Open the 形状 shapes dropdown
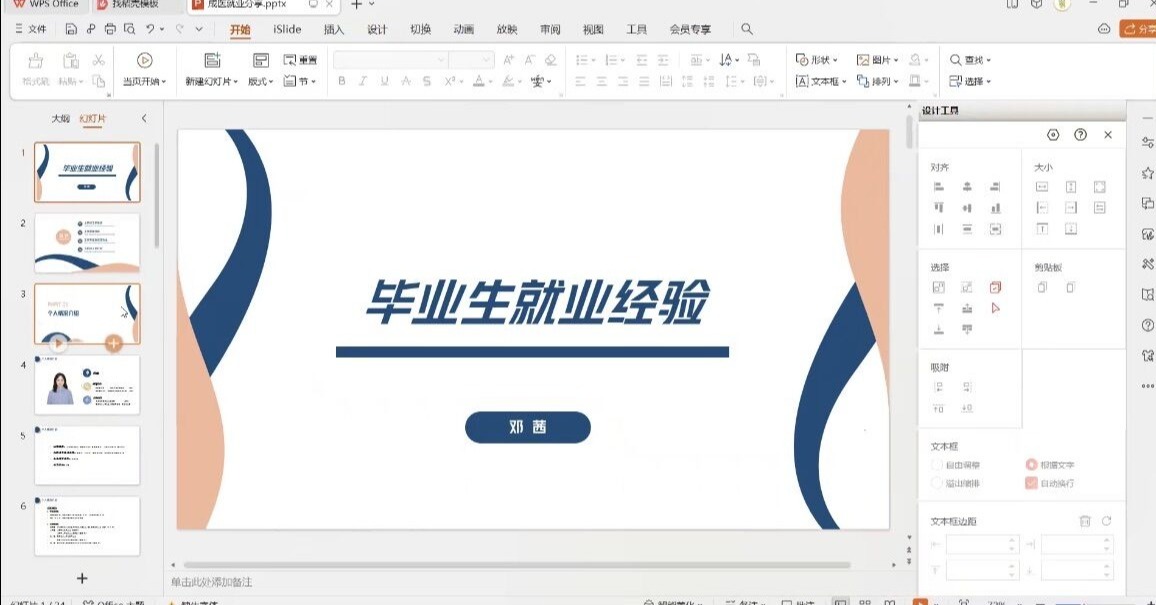This screenshot has width=1156, height=605. tap(817, 60)
